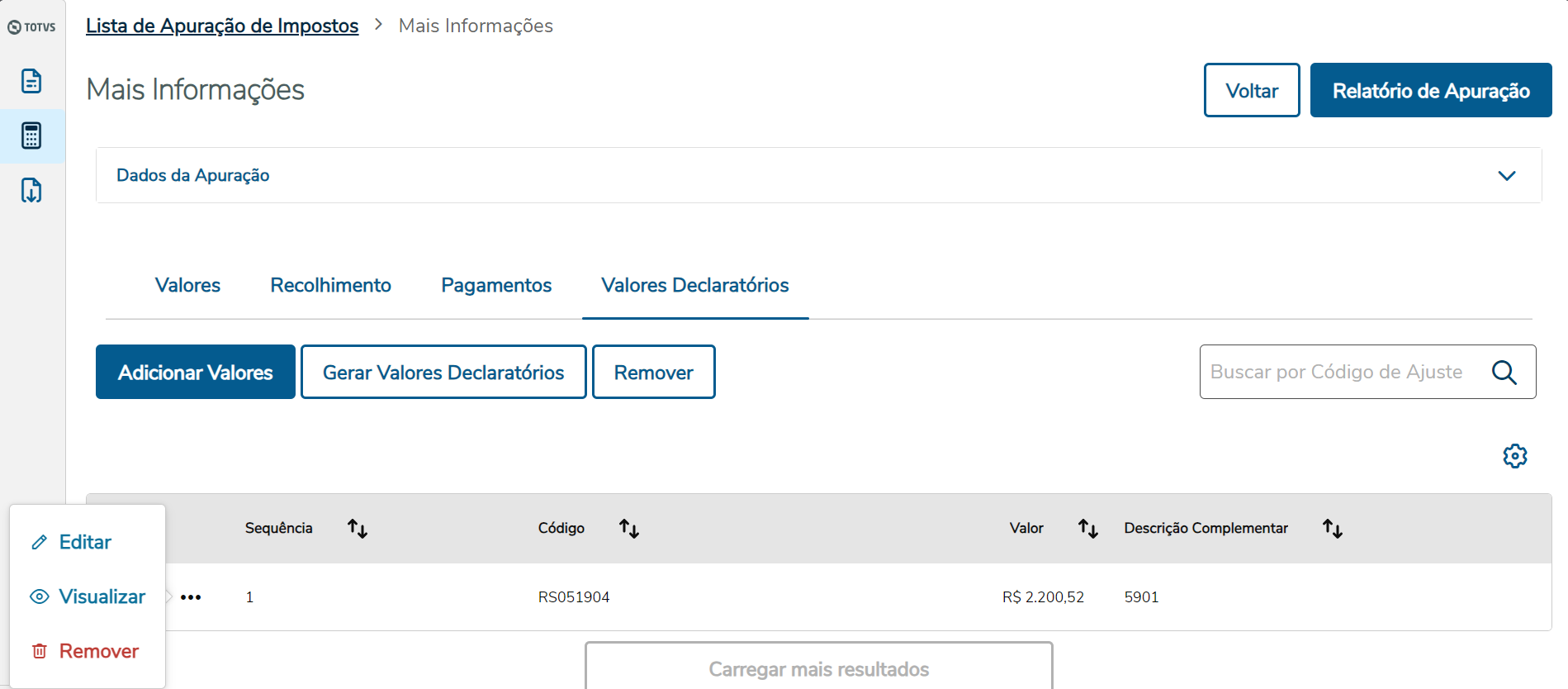Follow the Lista de Apuração de Impostos link
The image size is (1568, 689).
click(x=222, y=26)
